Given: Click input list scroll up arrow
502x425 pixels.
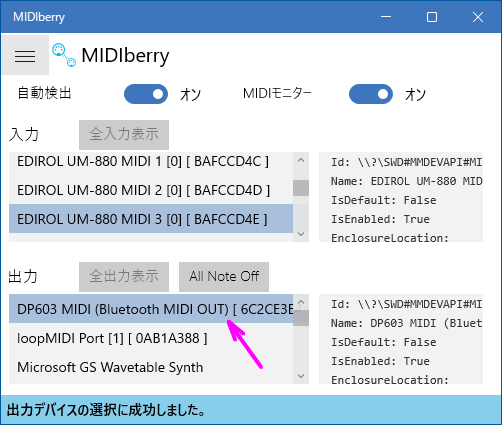Looking at the screenshot, I should pos(301,160).
